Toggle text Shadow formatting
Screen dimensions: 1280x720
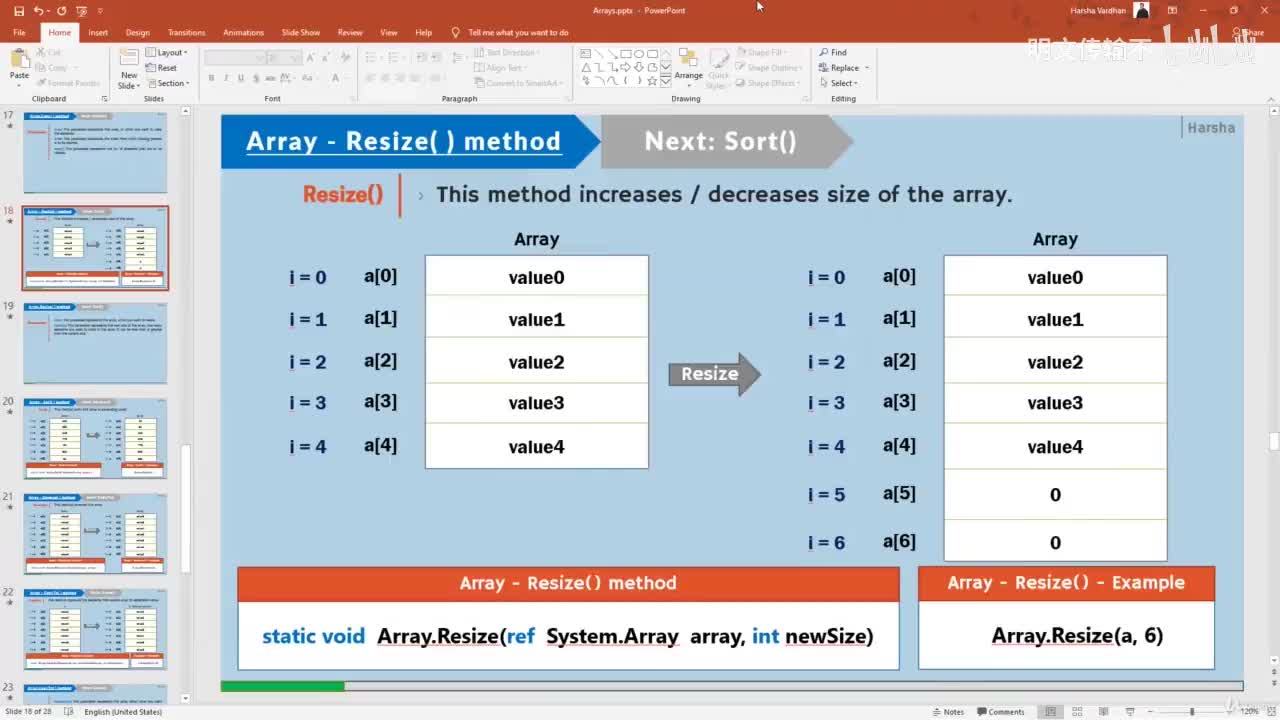click(x=254, y=78)
